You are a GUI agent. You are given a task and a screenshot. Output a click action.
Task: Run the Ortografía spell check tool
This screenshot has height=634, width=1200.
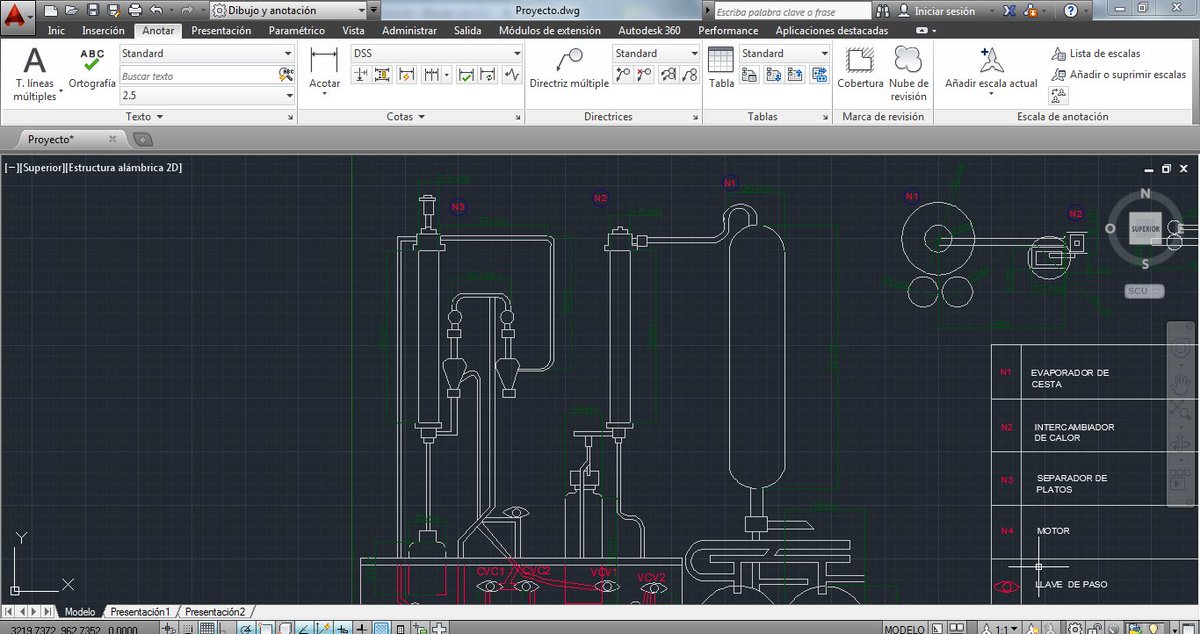click(x=92, y=68)
